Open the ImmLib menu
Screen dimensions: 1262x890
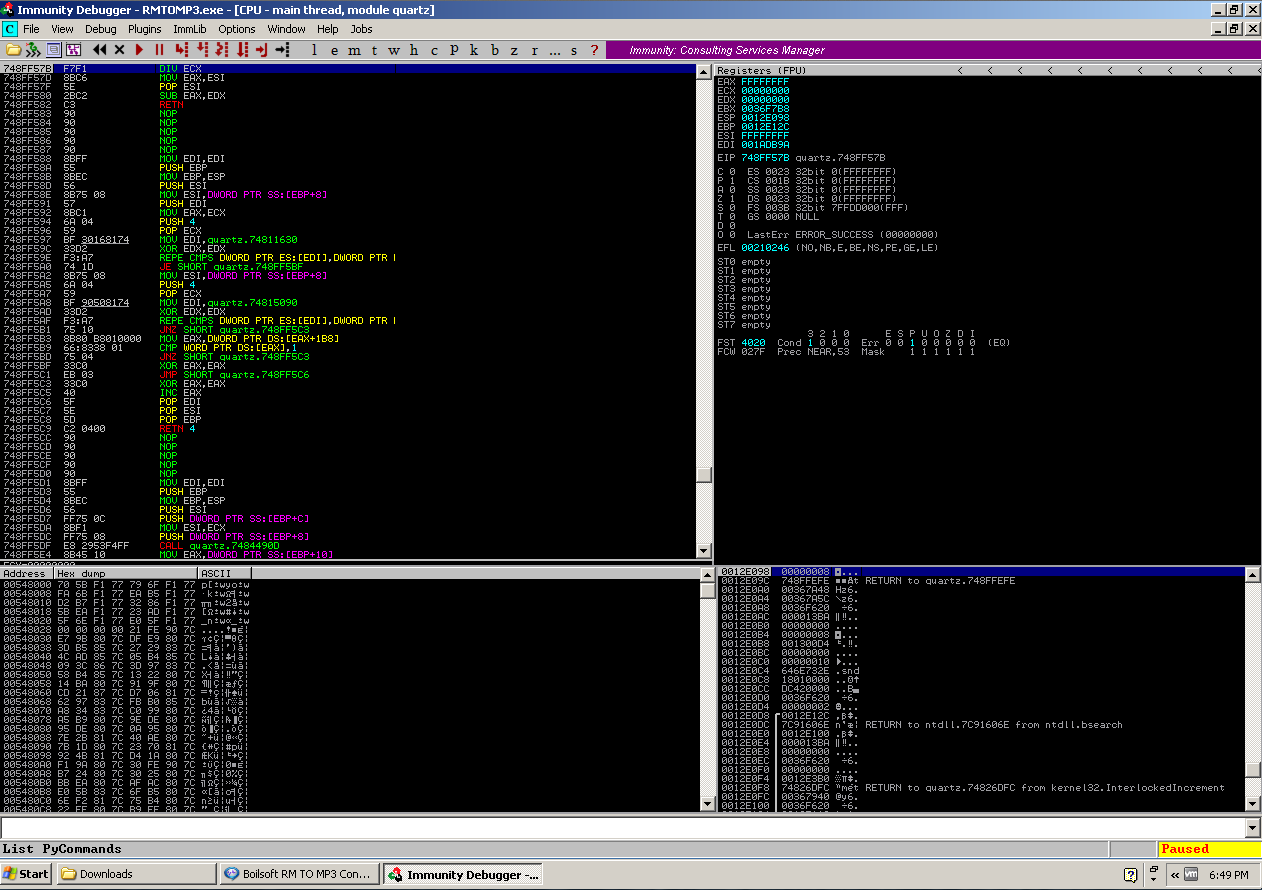[191, 29]
